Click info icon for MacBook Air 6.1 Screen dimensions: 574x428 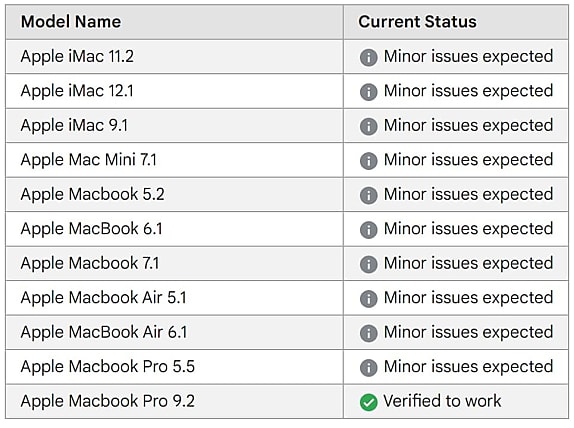point(368,333)
